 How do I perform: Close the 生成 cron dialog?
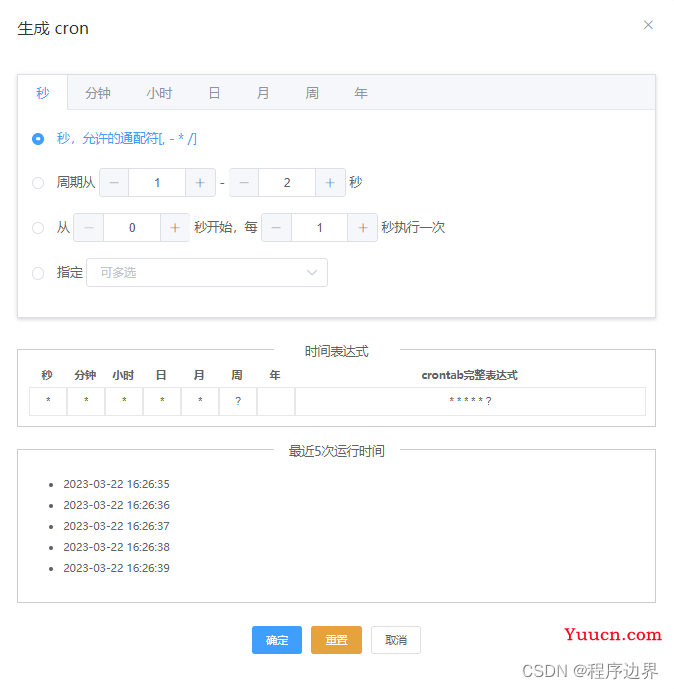(x=648, y=25)
